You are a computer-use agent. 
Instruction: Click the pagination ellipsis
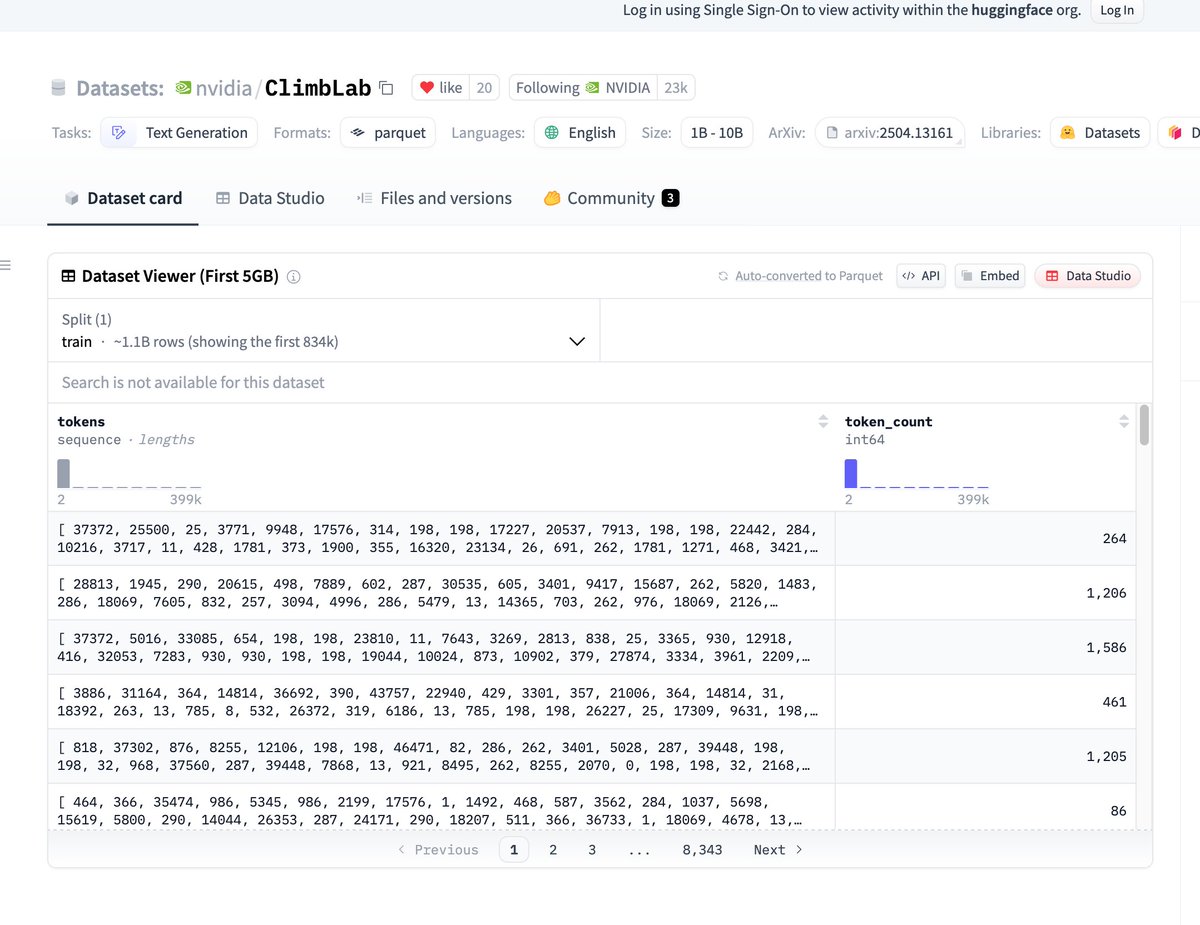point(640,850)
